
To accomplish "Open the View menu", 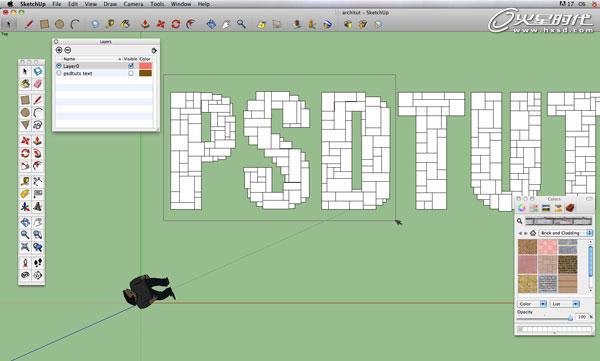I will click(91, 4).
